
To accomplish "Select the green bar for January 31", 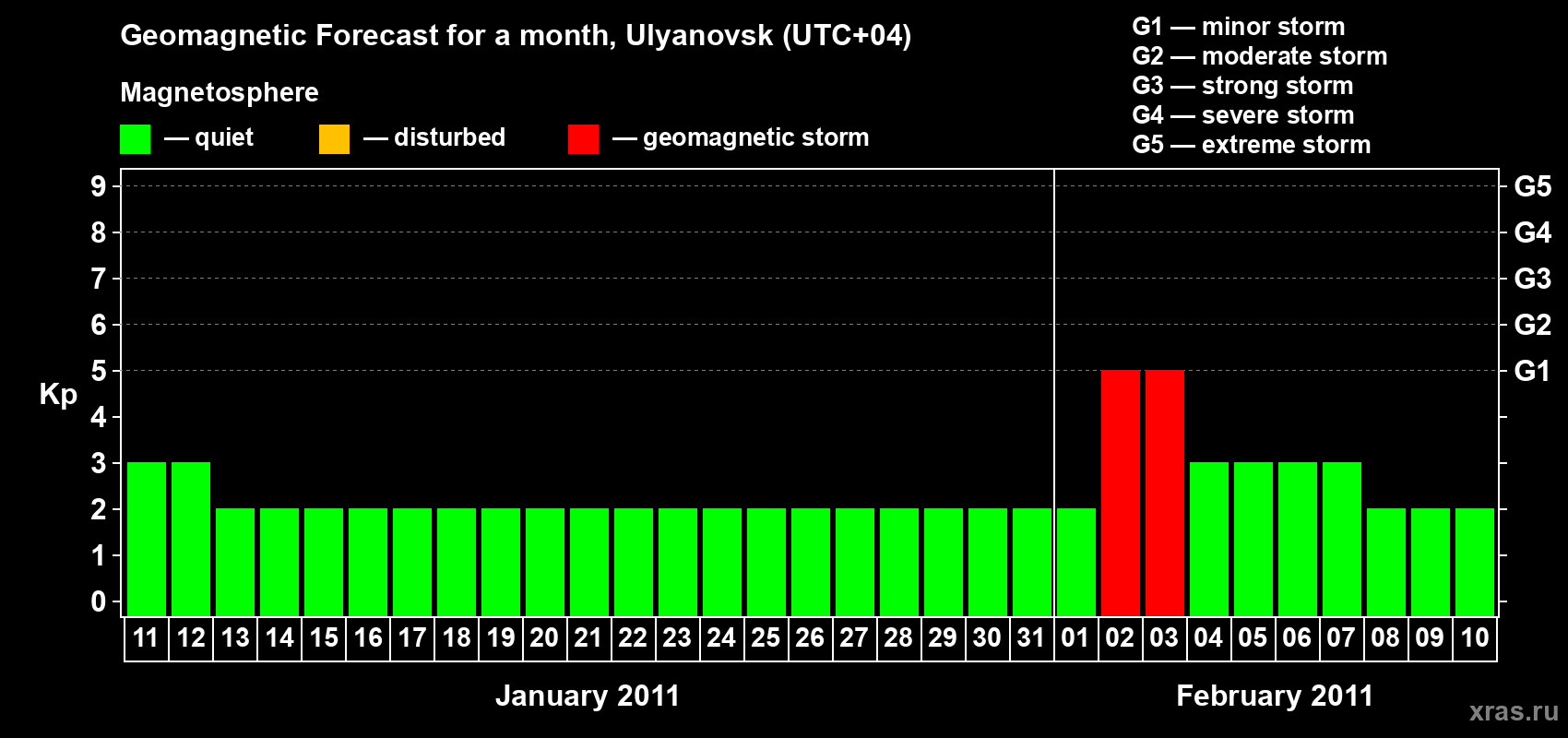I will 1032,562.
